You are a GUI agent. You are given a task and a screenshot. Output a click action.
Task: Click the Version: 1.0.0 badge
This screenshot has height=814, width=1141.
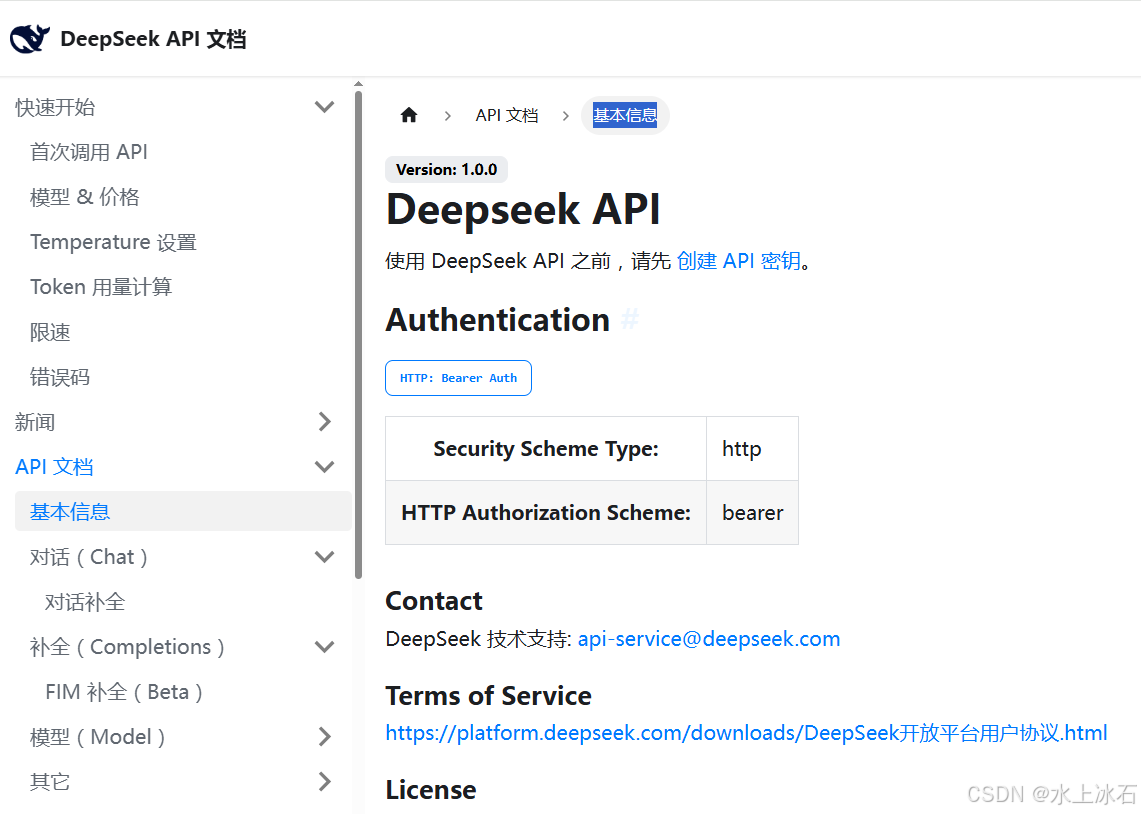(x=446, y=169)
